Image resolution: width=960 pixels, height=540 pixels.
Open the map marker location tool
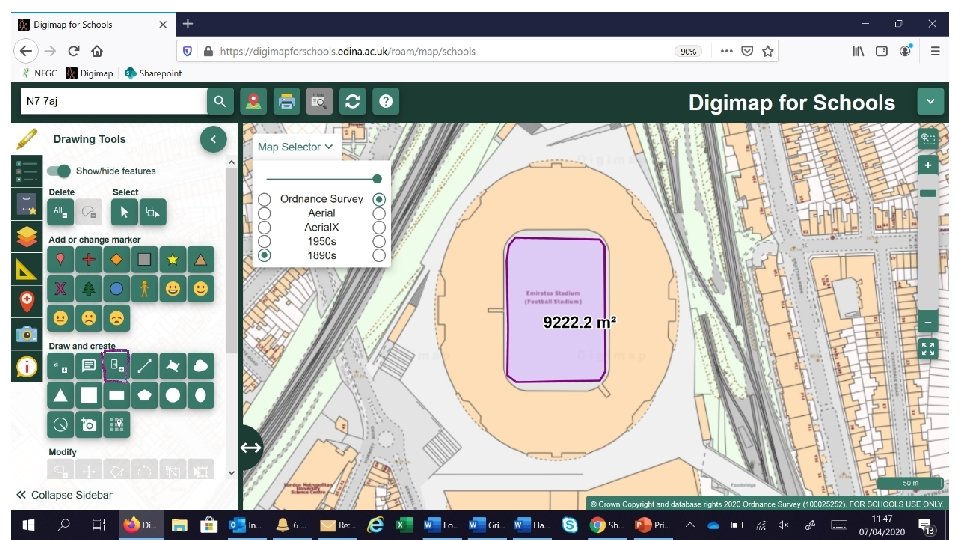tap(253, 102)
